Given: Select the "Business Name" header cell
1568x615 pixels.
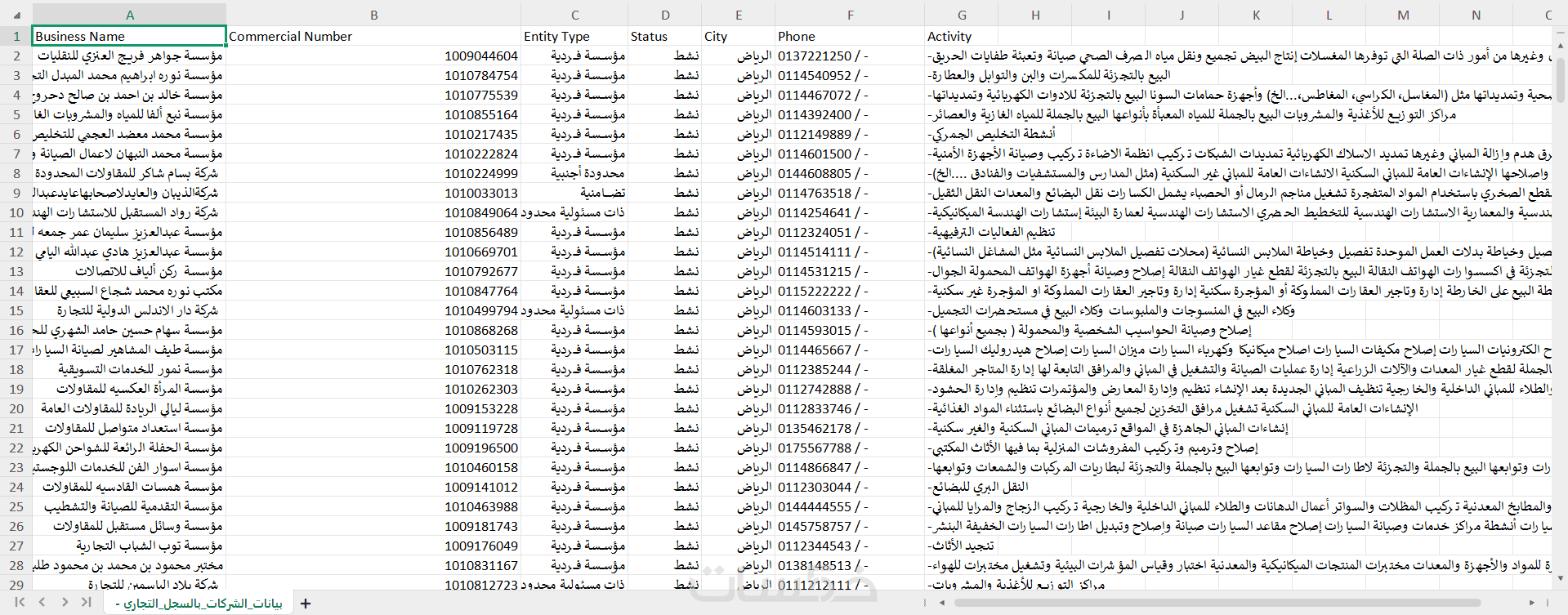Looking at the screenshot, I should point(129,36).
